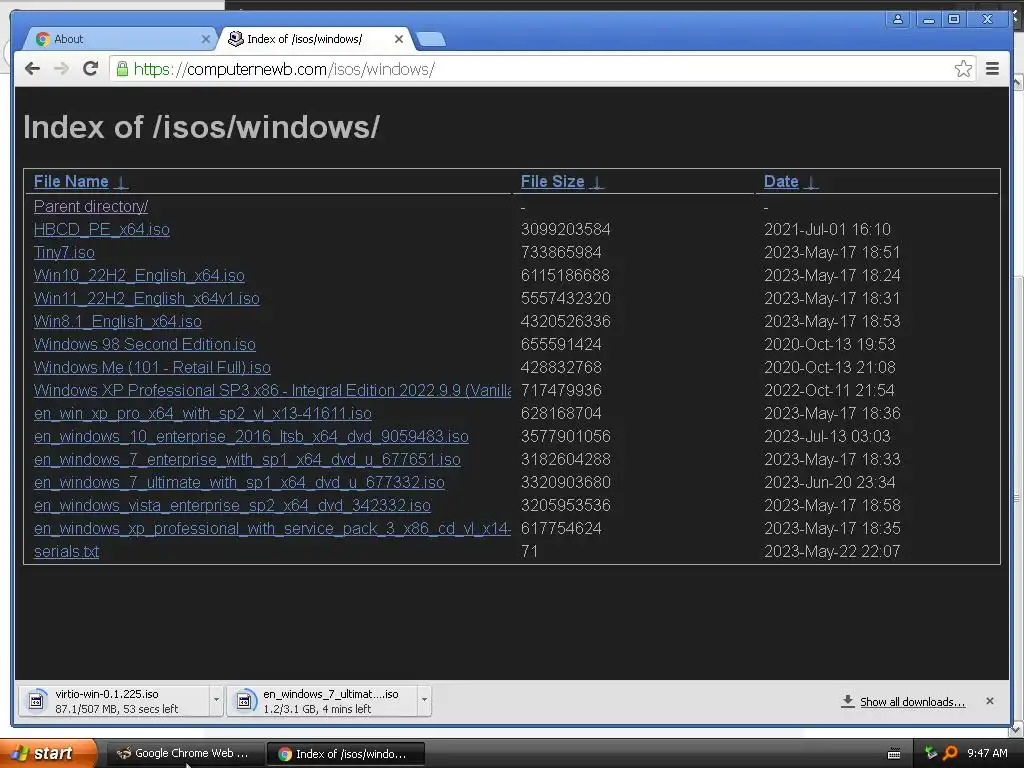Image resolution: width=1024 pixels, height=768 pixels.
Task: Click the green padlock security icon
Action: pyautogui.click(x=122, y=69)
